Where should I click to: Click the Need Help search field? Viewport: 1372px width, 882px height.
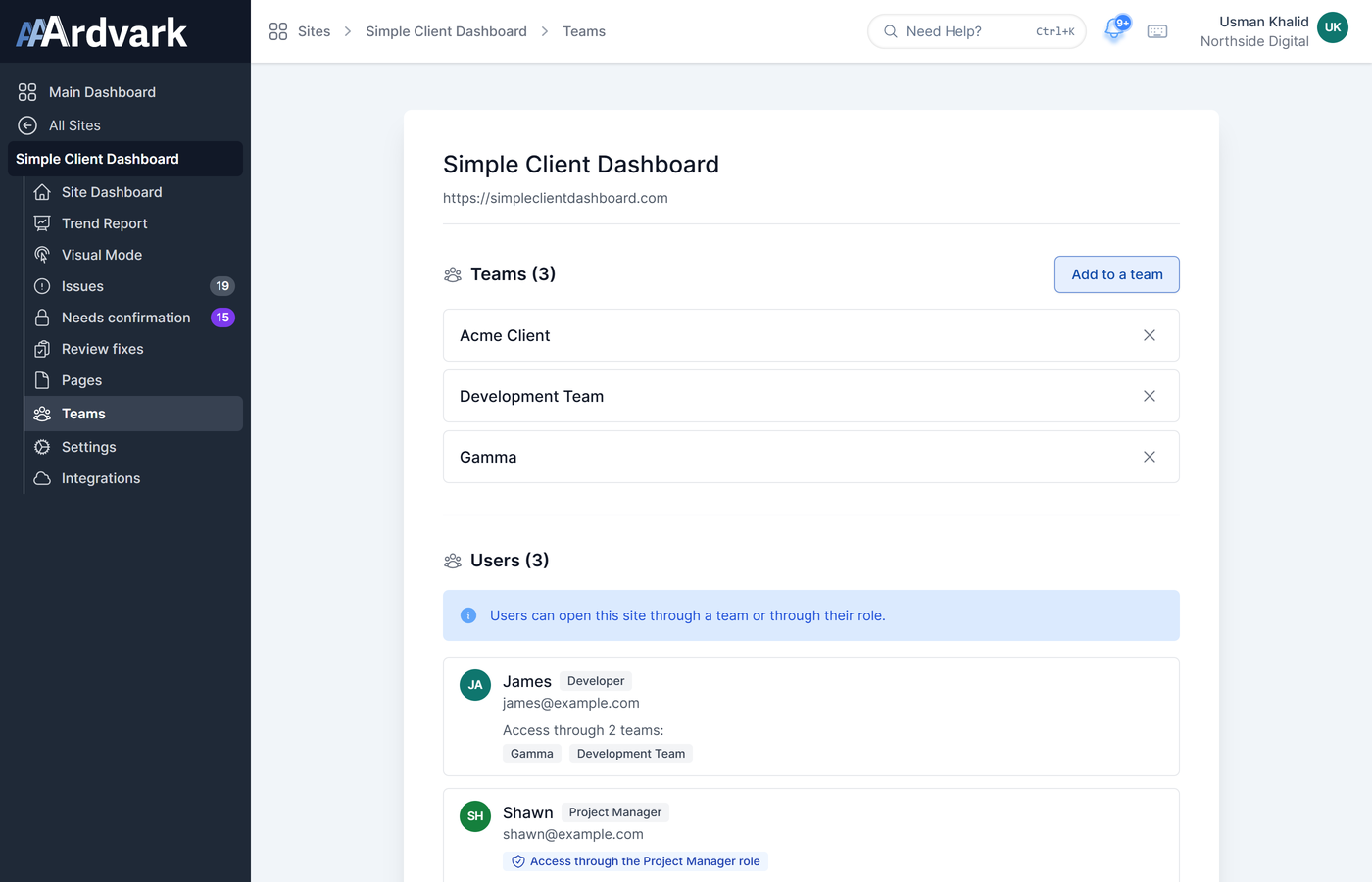click(x=977, y=31)
